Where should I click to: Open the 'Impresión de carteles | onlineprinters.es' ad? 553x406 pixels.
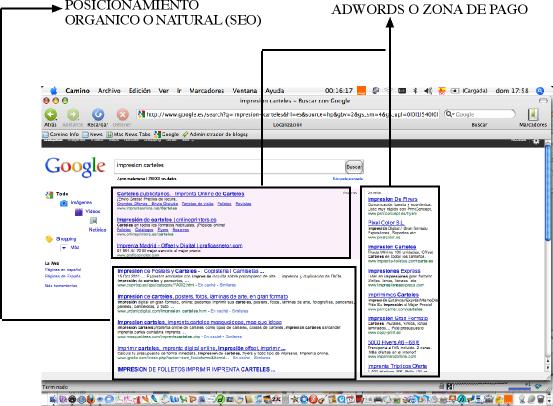point(166,220)
